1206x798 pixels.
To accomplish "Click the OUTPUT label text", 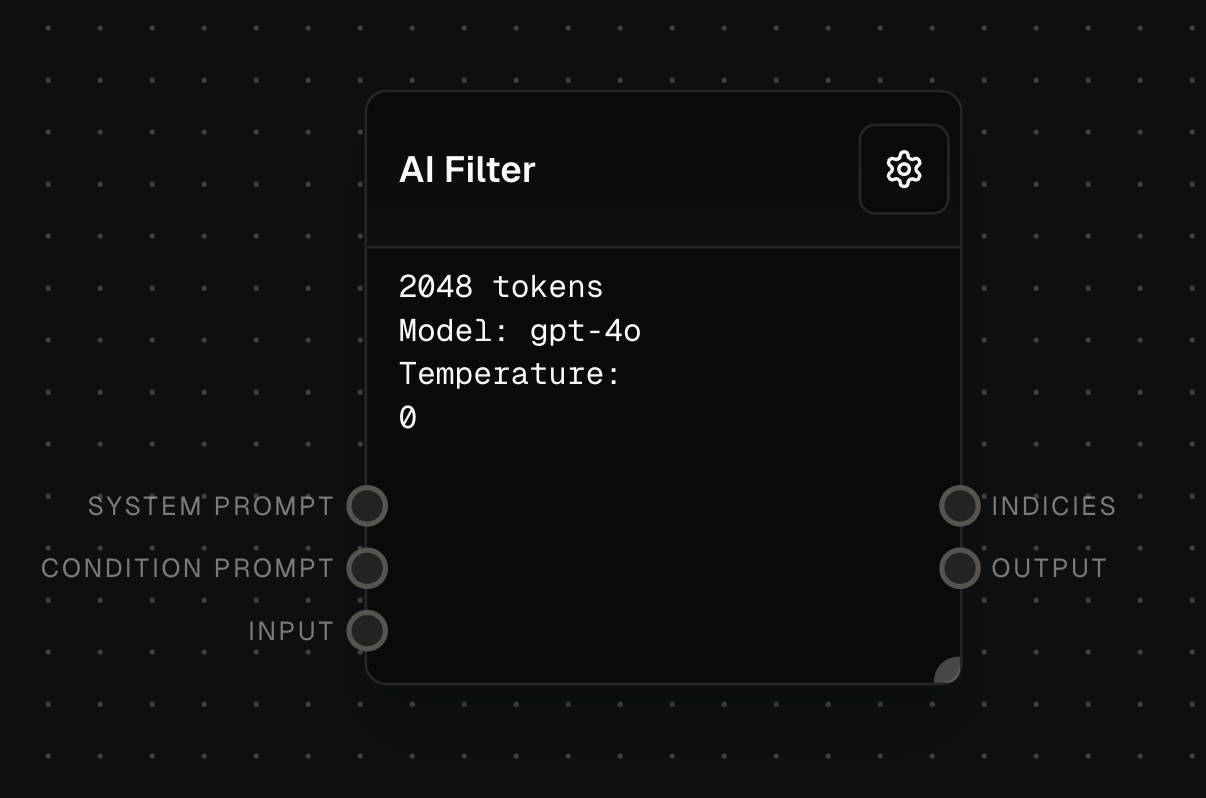I will pyautogui.click(x=1046, y=567).
